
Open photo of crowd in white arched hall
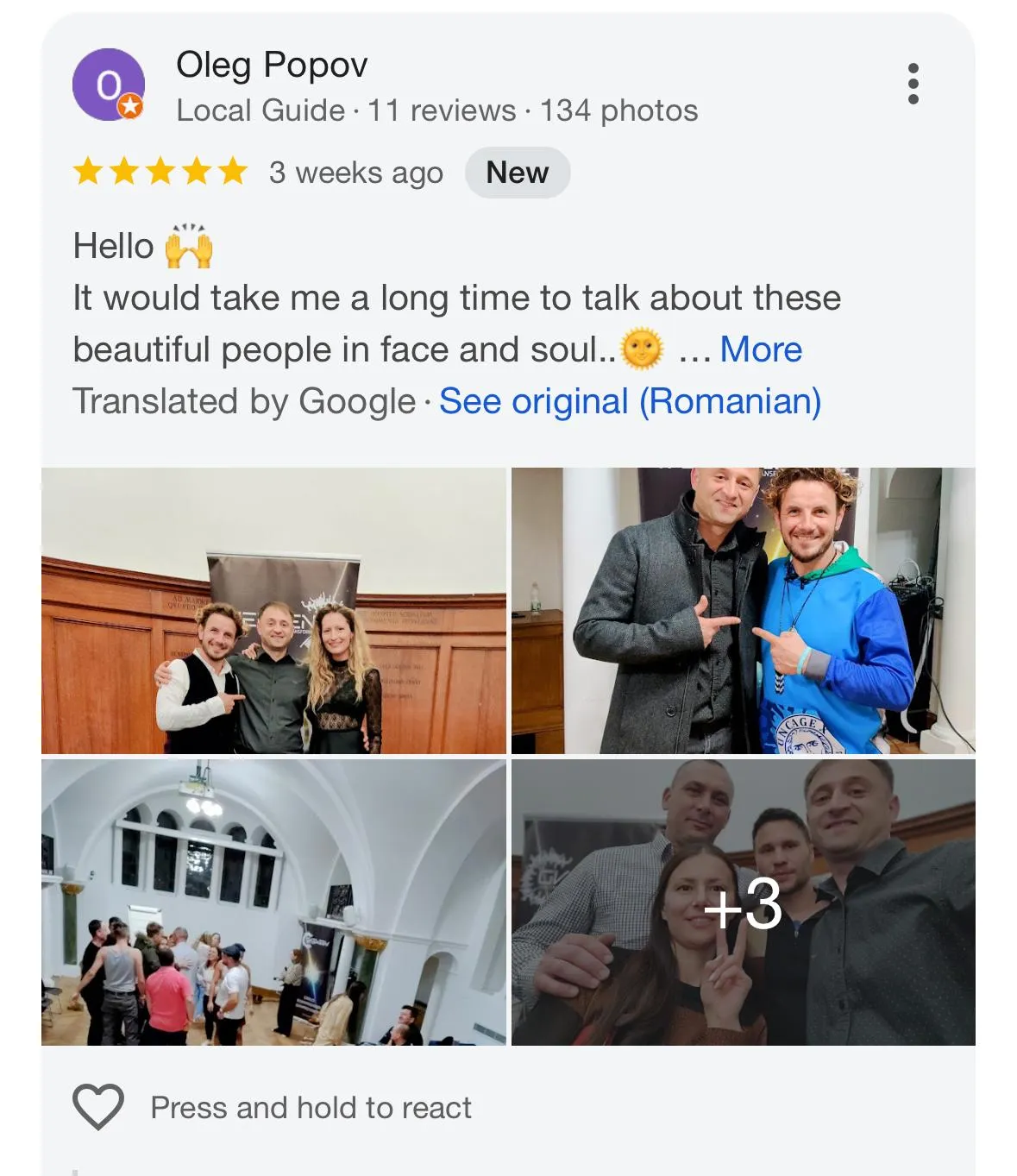tap(273, 902)
